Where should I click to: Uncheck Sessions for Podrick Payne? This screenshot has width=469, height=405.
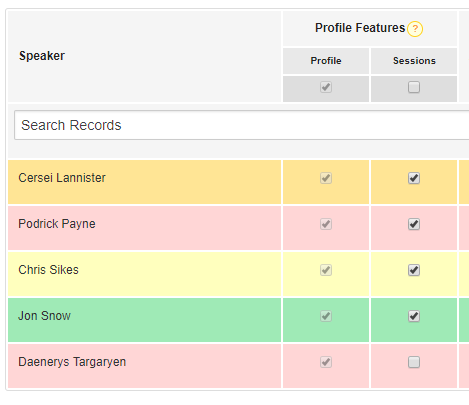point(414,224)
